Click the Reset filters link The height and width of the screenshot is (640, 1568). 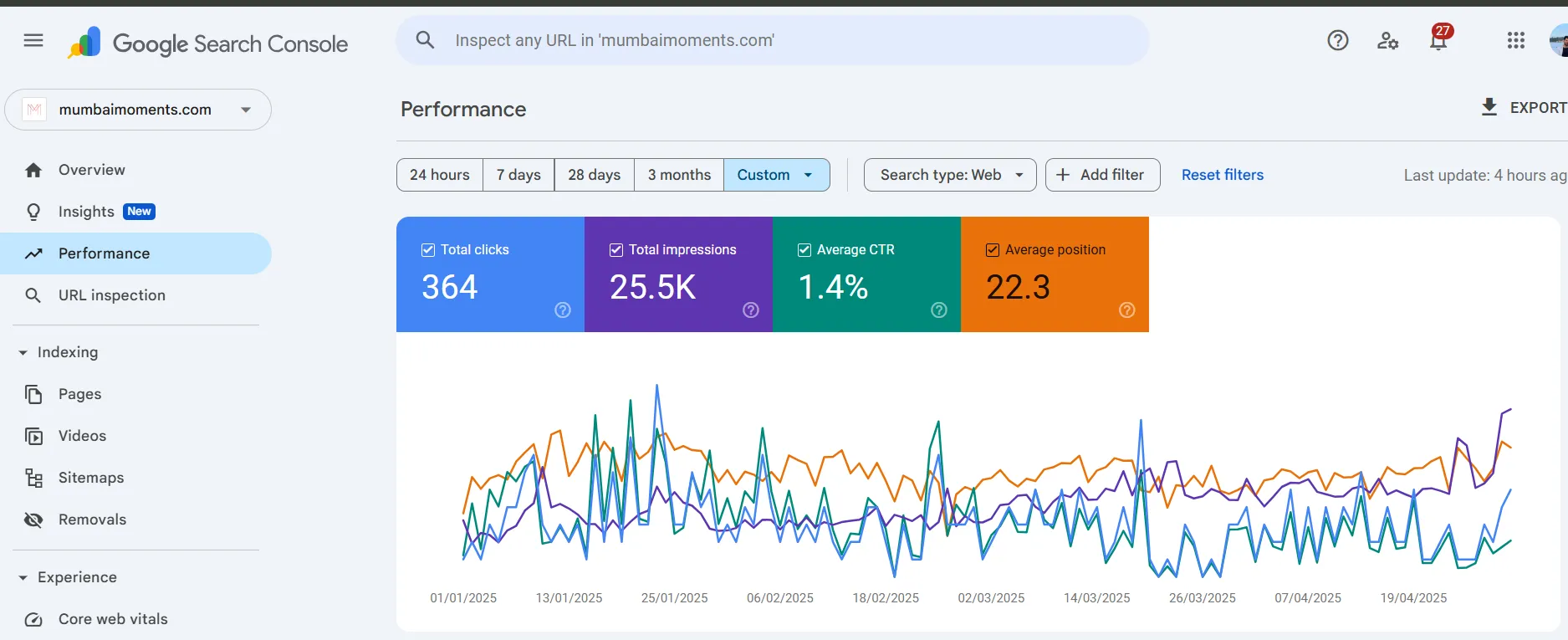point(1222,175)
